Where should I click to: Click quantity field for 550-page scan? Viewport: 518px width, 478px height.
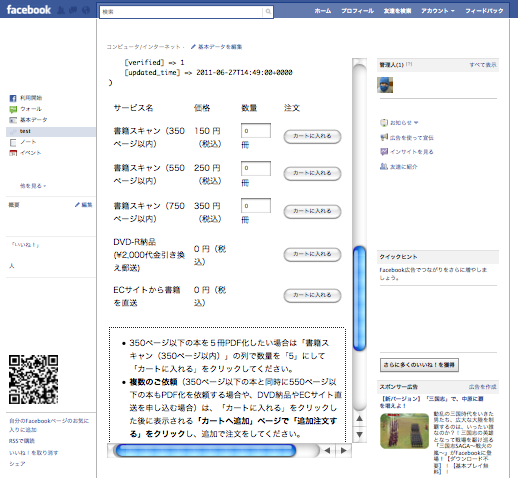256,168
